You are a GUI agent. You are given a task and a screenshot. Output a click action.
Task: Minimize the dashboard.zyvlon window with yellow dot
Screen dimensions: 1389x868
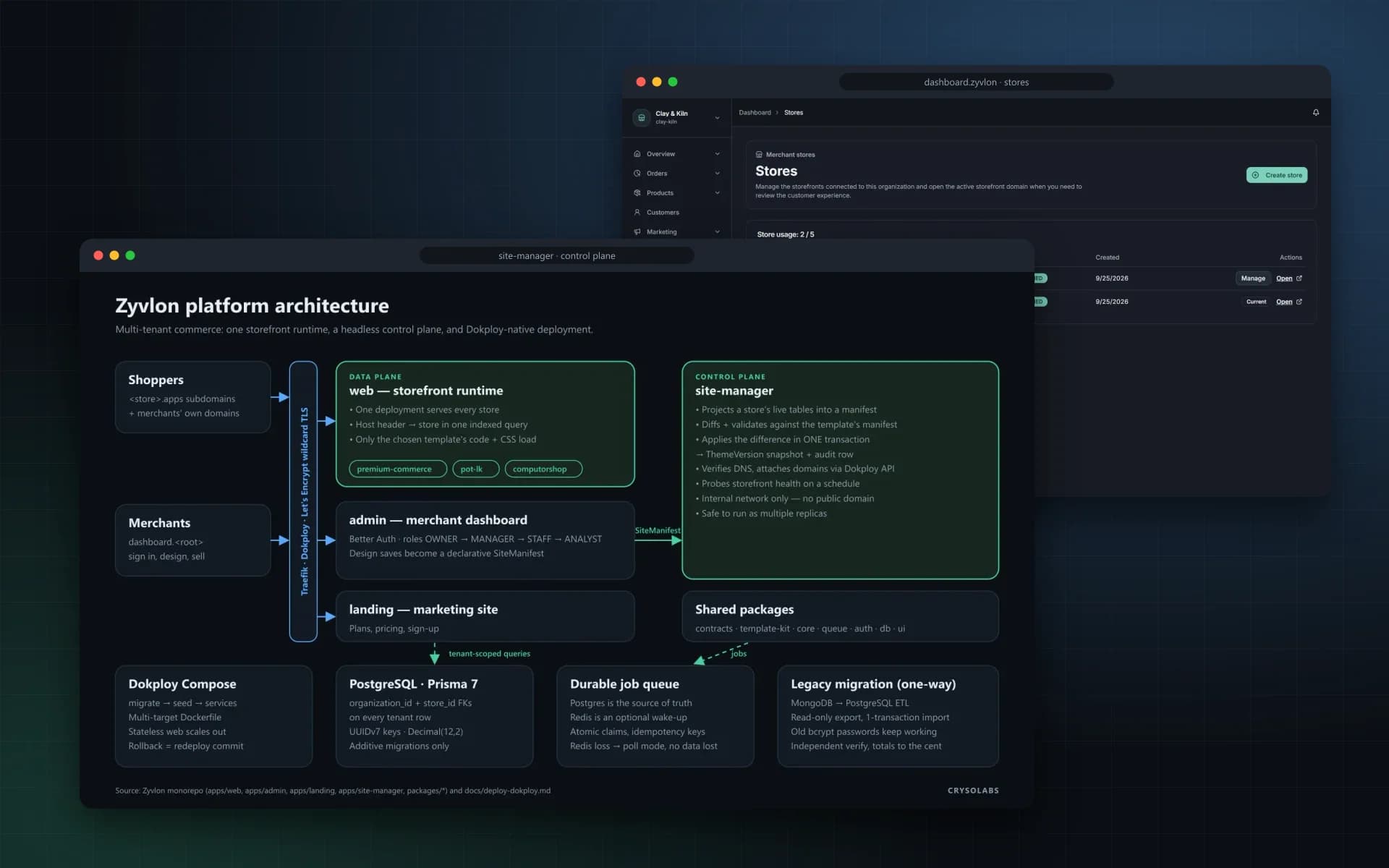pyautogui.click(x=657, y=82)
